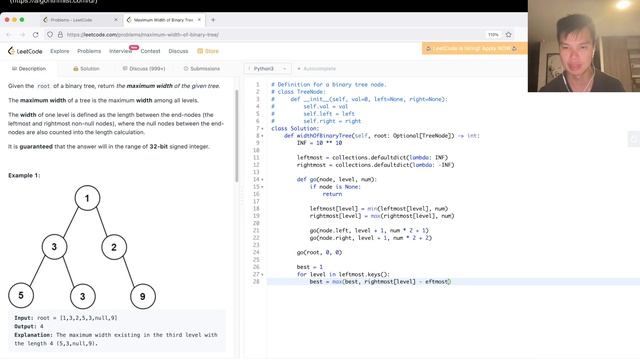This screenshot has width=640, height=360.
Task: Go back with the browser back arrow
Action: tap(9, 35)
